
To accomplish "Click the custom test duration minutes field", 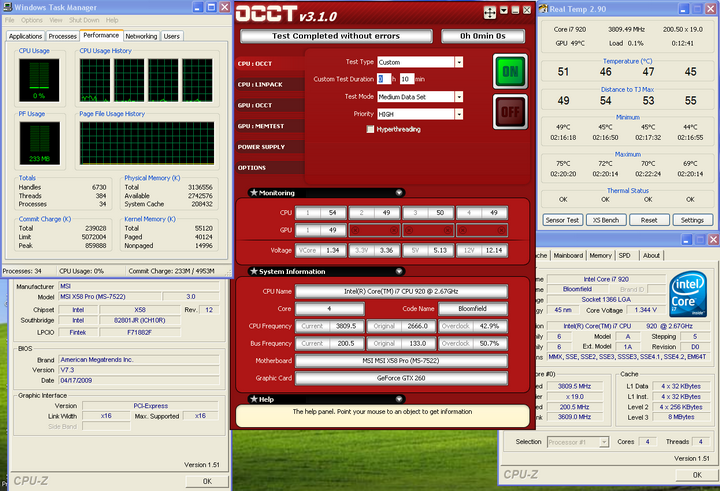I will coord(407,79).
